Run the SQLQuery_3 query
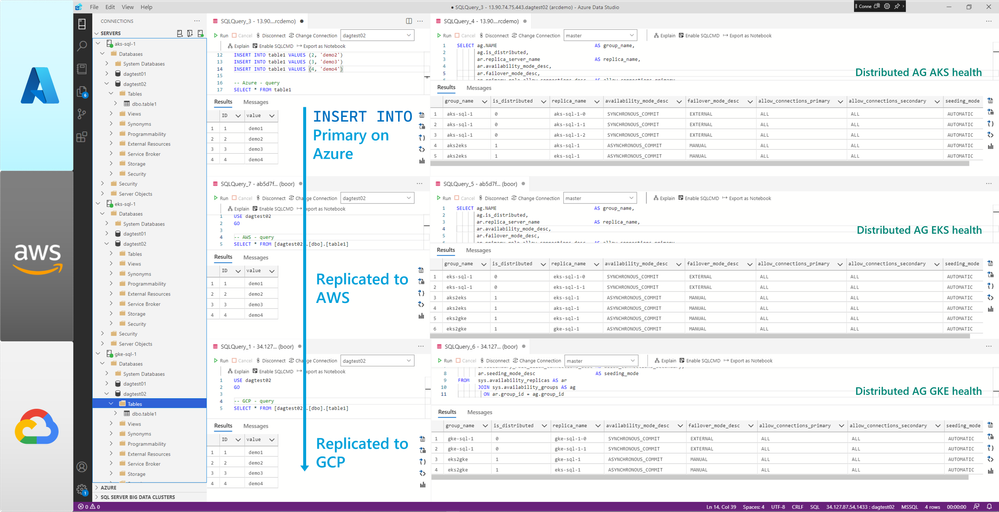 [221, 36]
